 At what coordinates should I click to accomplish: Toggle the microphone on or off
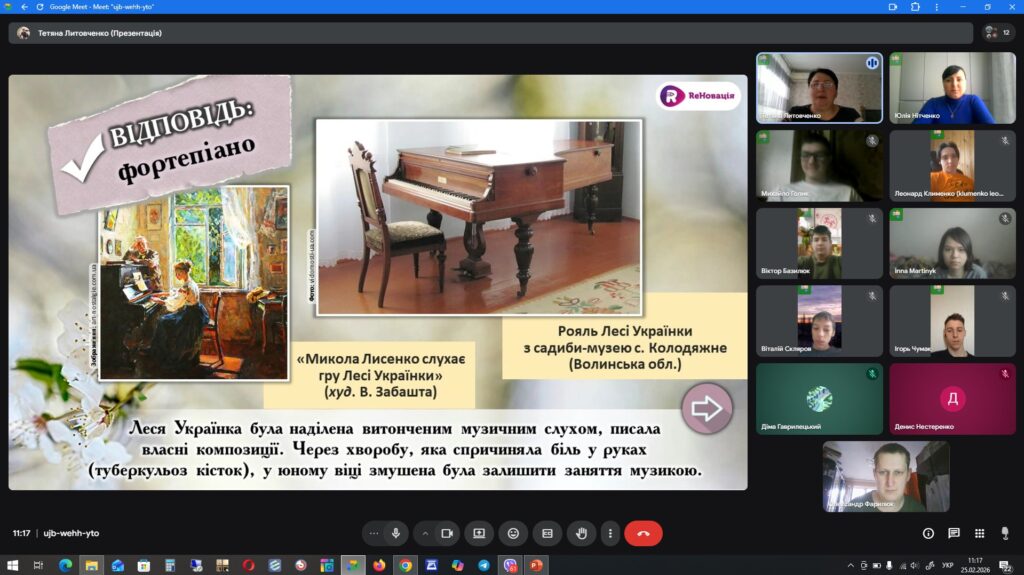396,534
